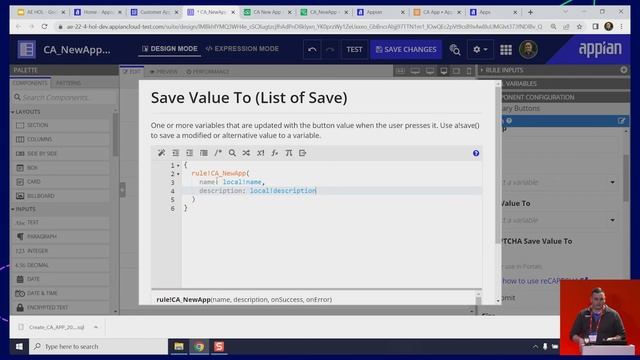Screen dimensions: 640x360
Task: Click the DATE input component
Action: pos(60,279)
